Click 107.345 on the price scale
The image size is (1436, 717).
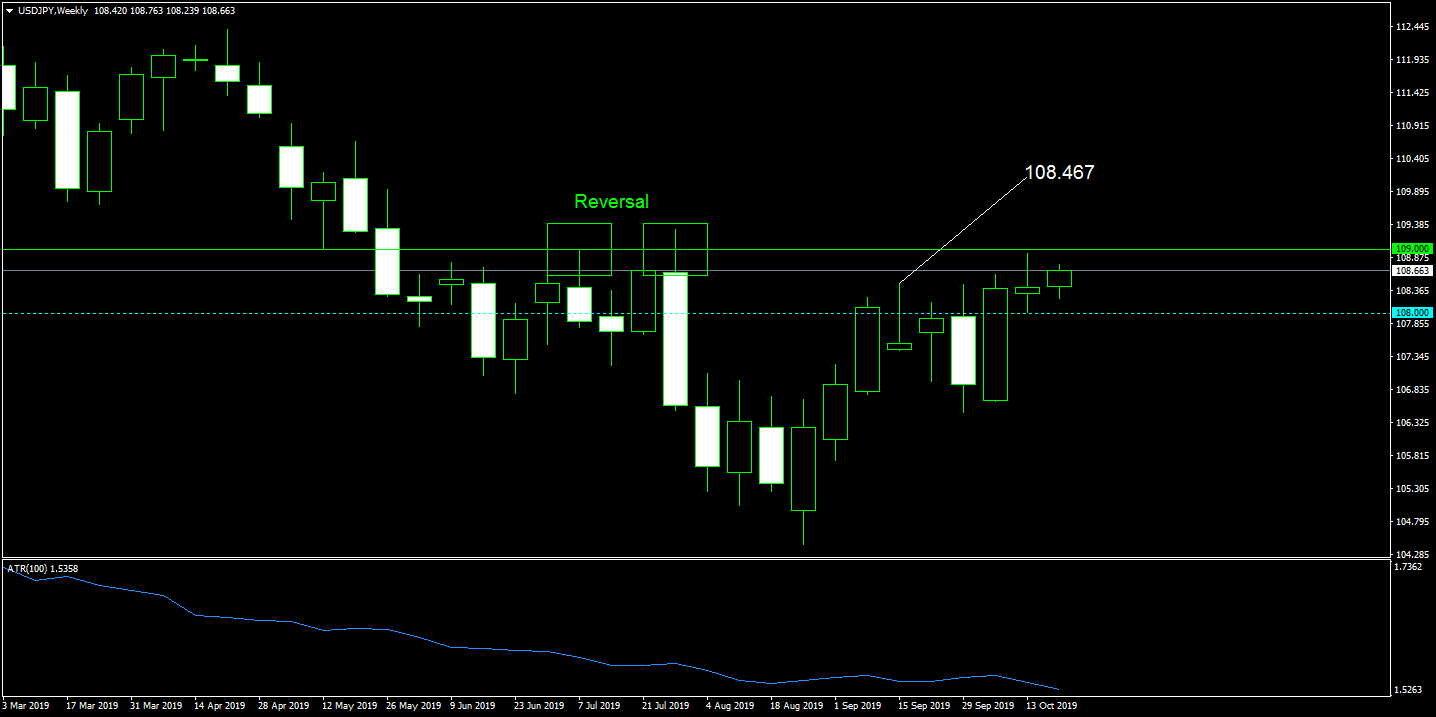tap(1411, 357)
